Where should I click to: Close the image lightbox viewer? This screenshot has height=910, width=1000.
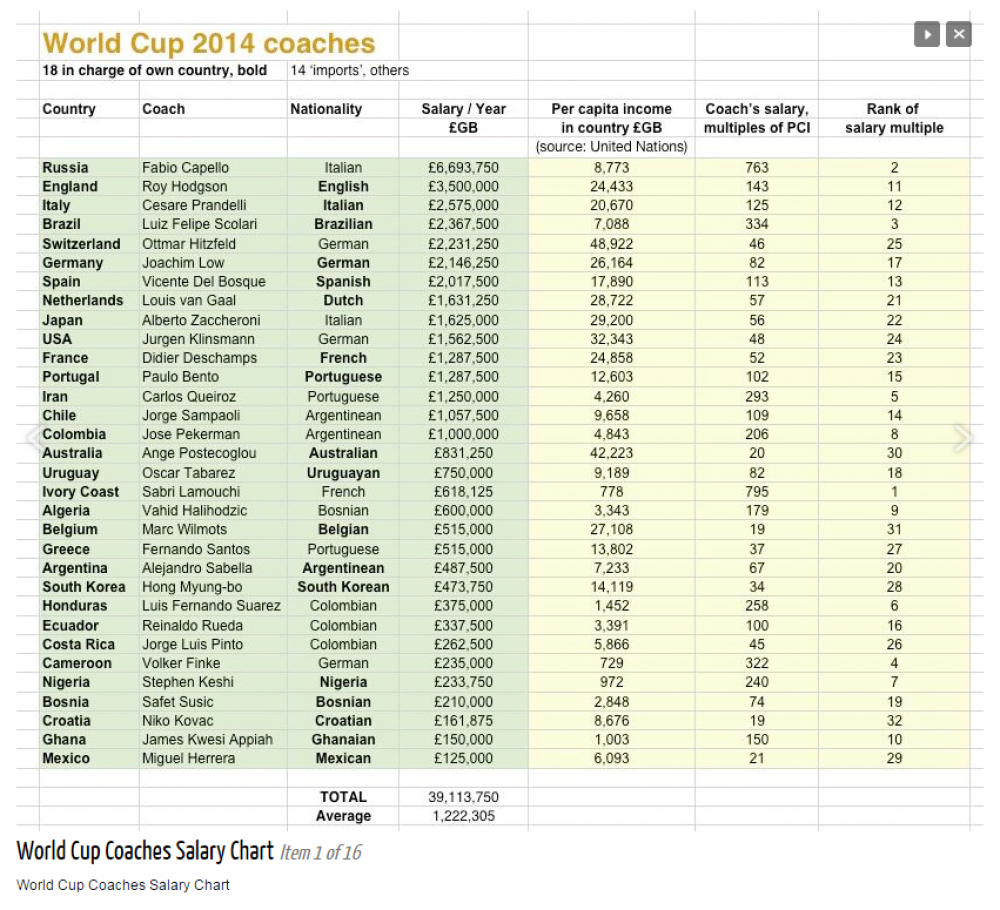[x=959, y=34]
